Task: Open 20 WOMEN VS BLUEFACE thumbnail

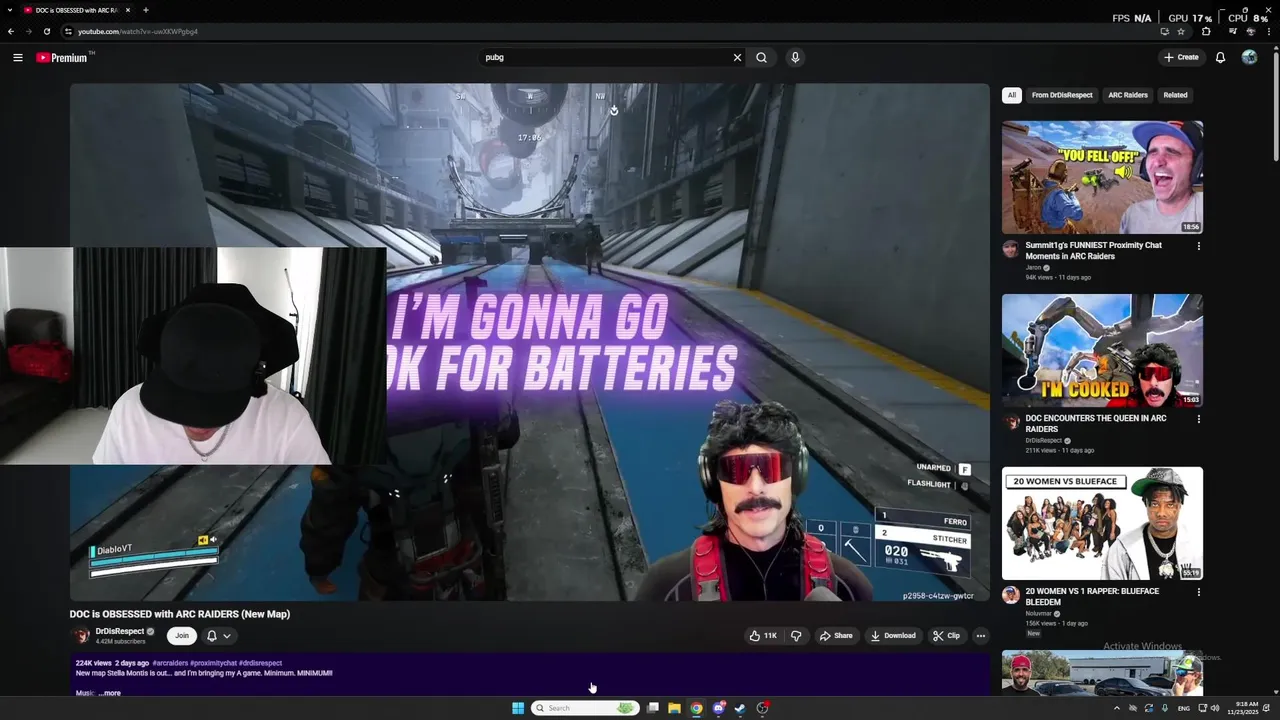Action: (x=1102, y=523)
